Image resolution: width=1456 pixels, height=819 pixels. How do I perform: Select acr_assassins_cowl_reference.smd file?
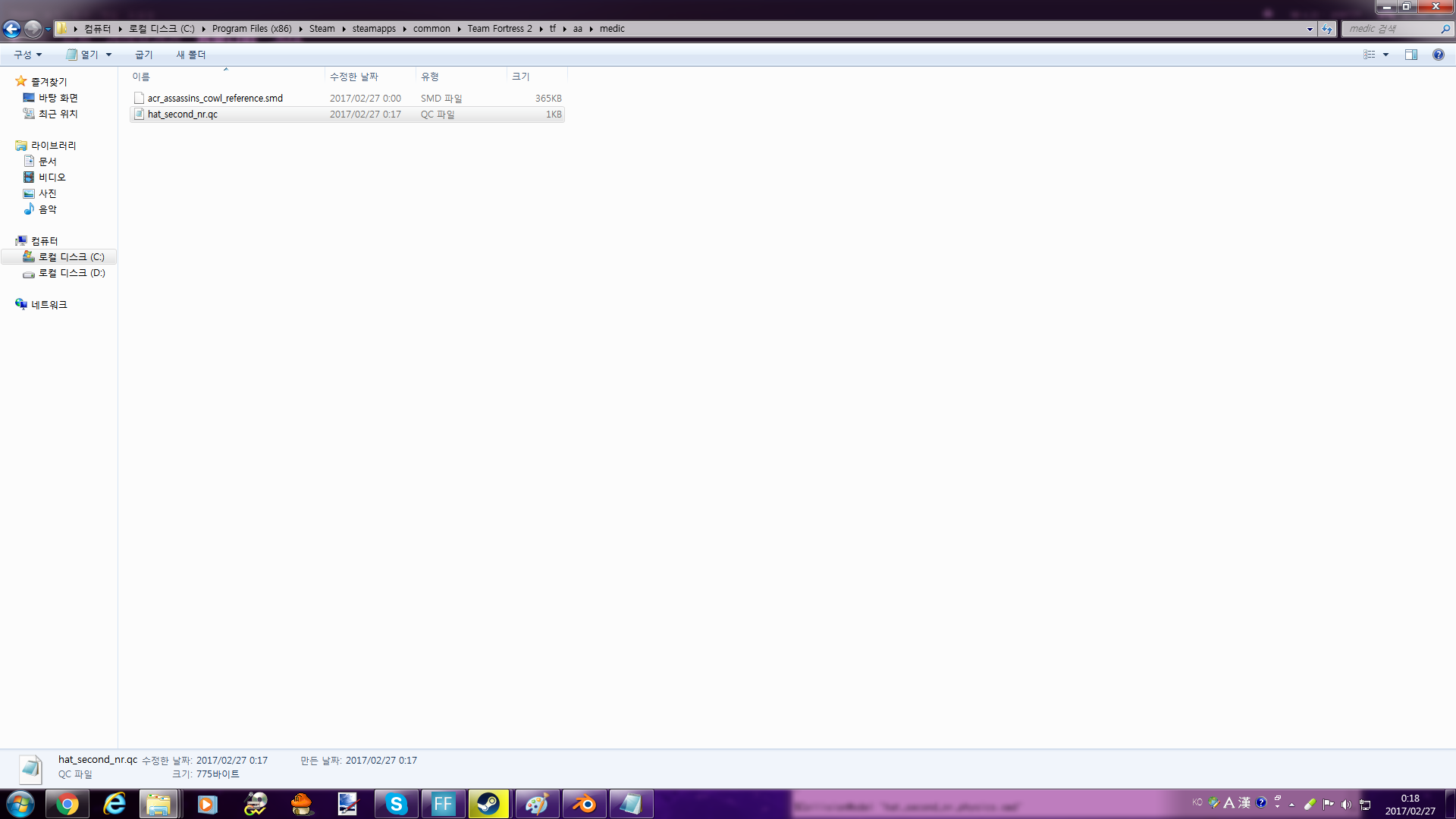tap(215, 99)
